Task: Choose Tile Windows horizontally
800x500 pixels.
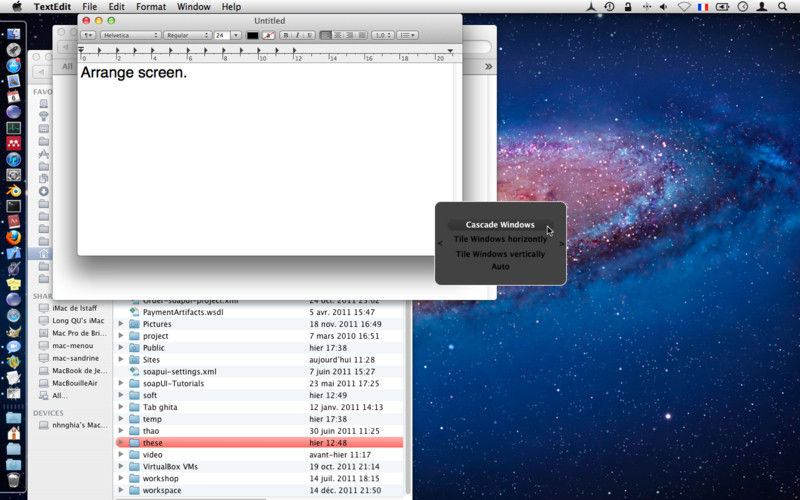Action: point(500,239)
